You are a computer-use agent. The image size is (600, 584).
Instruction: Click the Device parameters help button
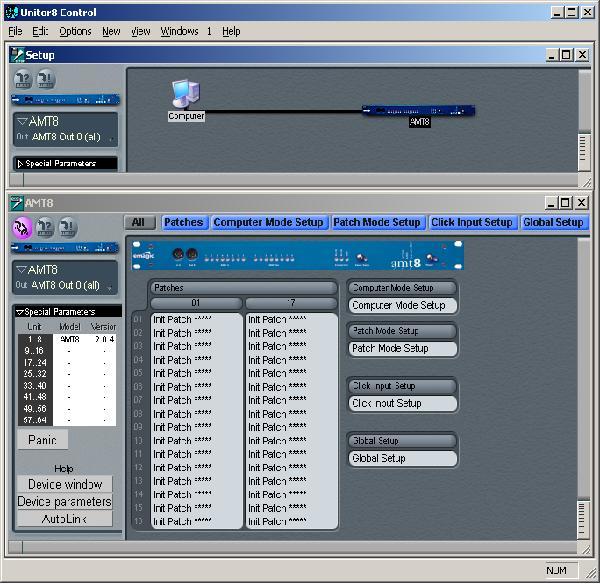65,501
